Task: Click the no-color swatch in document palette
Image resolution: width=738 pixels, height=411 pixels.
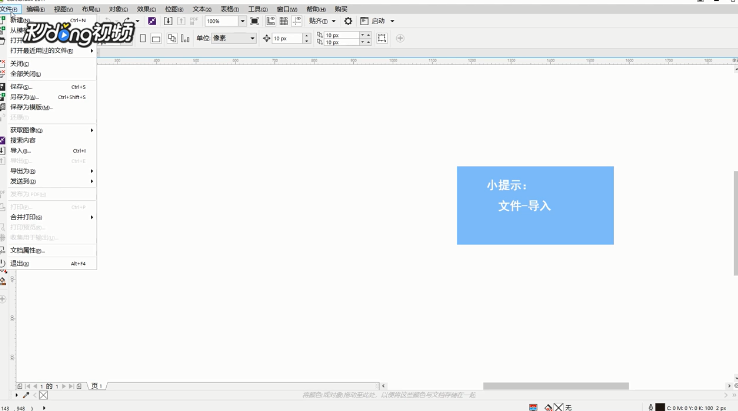Action: (x=43, y=395)
